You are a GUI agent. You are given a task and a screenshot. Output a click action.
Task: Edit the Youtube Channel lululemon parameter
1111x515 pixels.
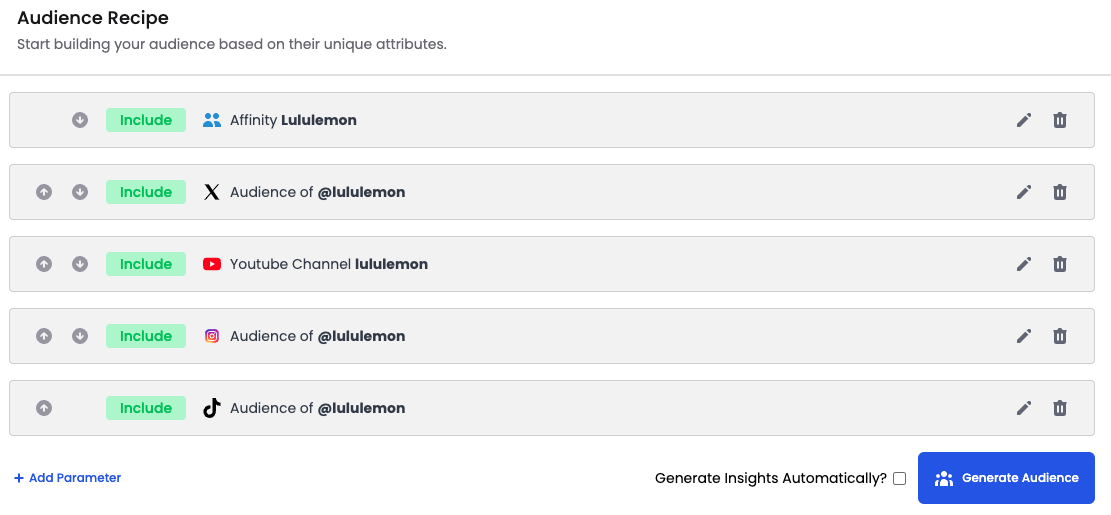tap(1024, 264)
